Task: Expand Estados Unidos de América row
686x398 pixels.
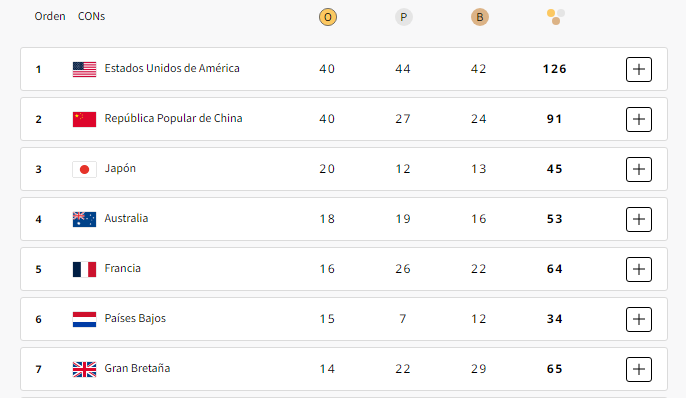Action: (x=639, y=69)
